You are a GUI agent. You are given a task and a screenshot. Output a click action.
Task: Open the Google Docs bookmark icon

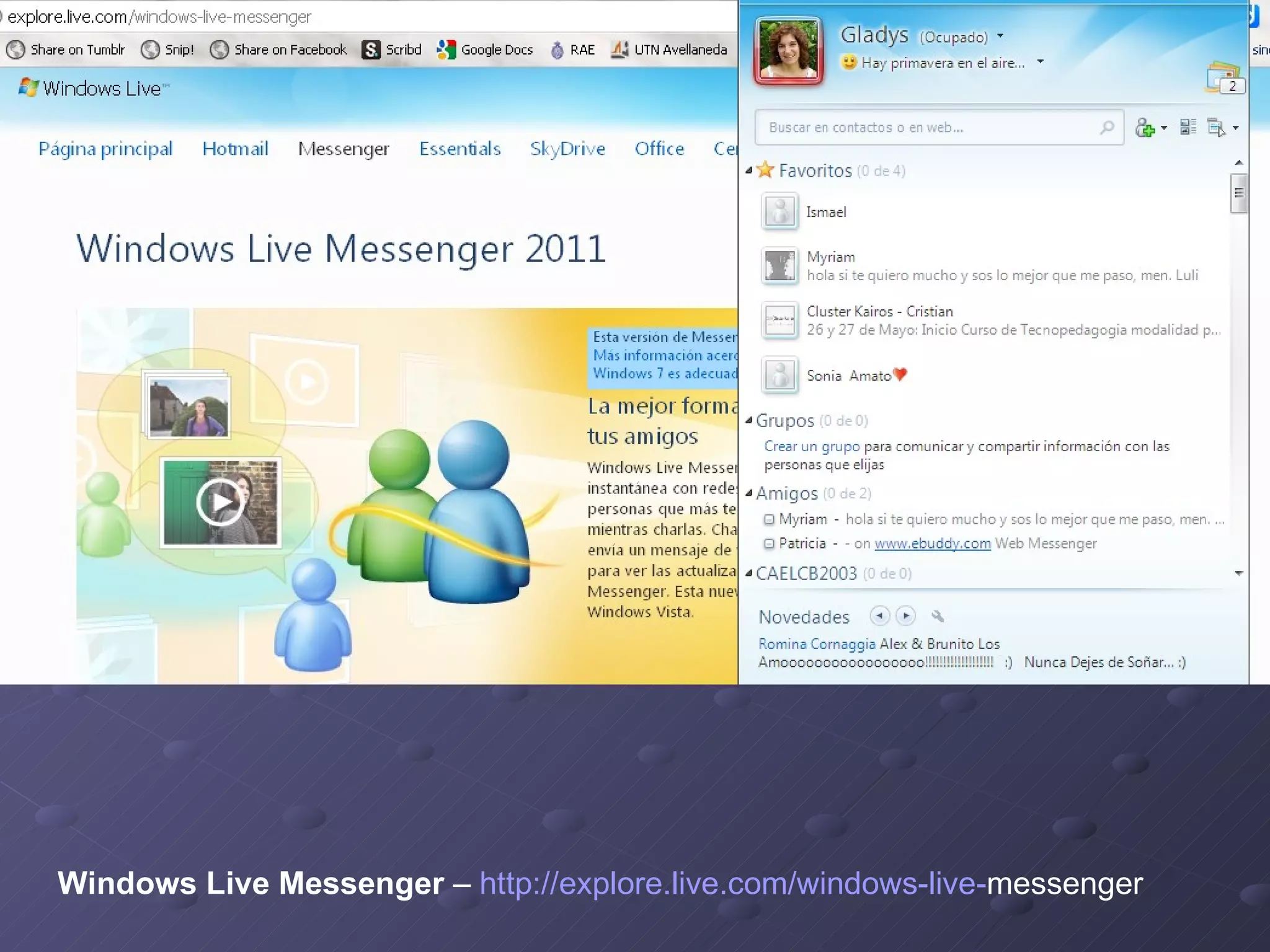tap(446, 50)
